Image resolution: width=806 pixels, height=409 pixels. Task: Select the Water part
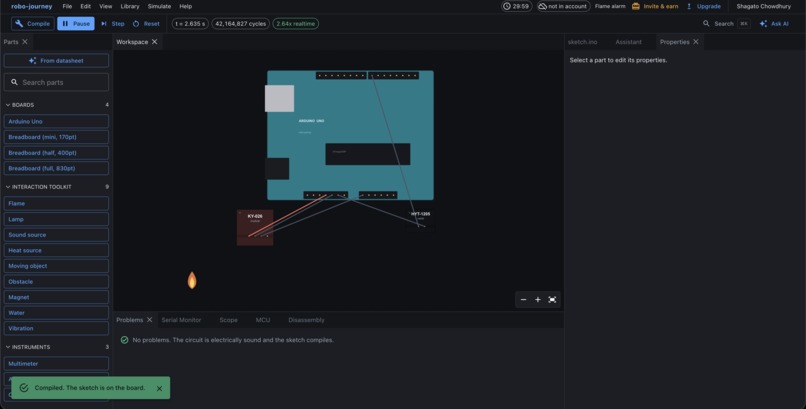[x=56, y=313]
